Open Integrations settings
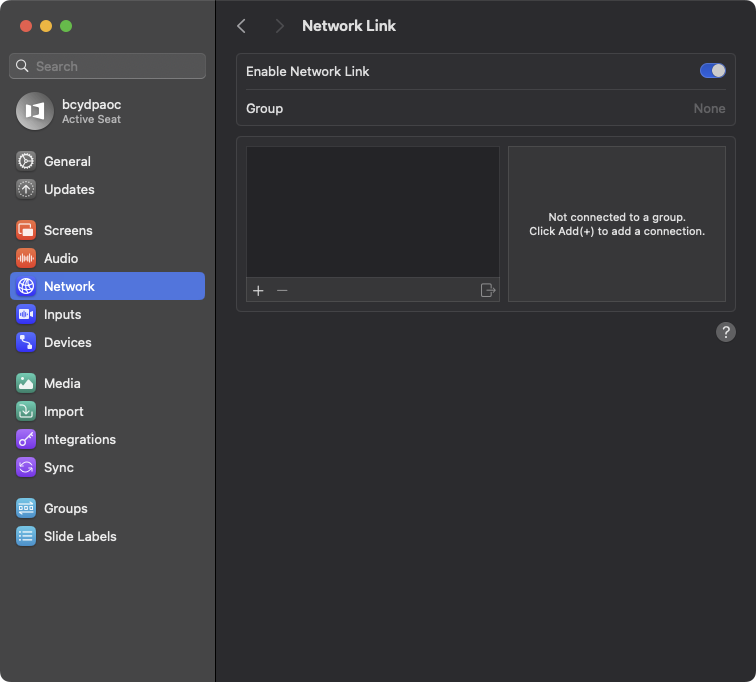 [x=79, y=439]
